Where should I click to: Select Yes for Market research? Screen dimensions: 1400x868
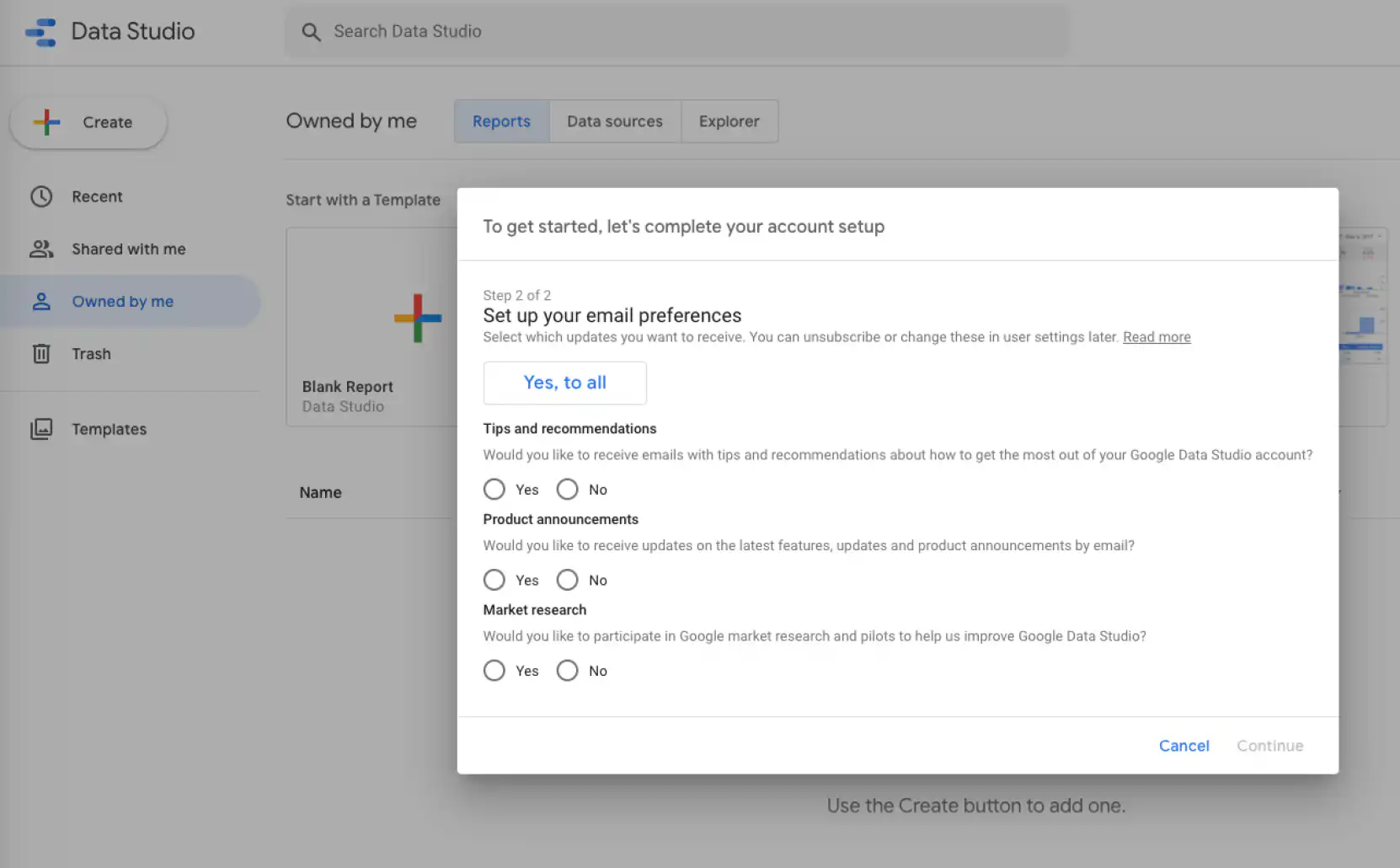tap(494, 671)
